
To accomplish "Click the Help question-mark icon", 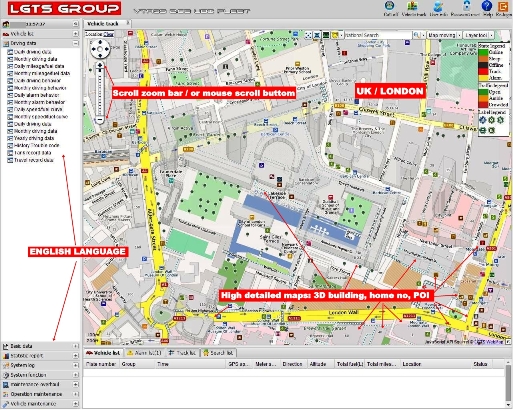I will (487, 6).
